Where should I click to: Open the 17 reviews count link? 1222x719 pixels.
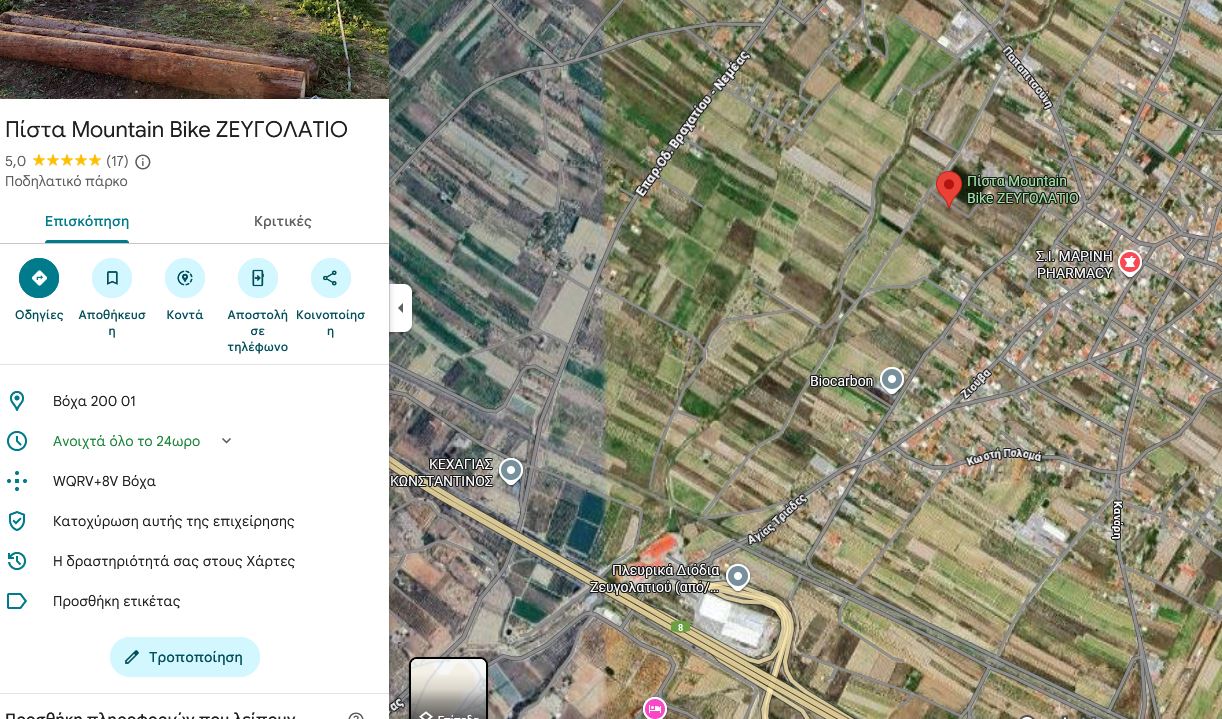pyautogui.click(x=117, y=161)
